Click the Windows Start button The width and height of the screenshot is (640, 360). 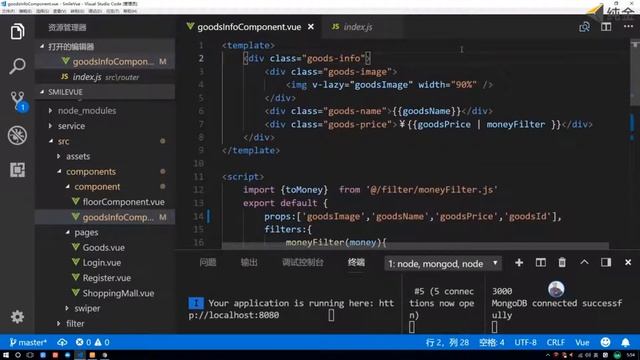click(x=5, y=355)
